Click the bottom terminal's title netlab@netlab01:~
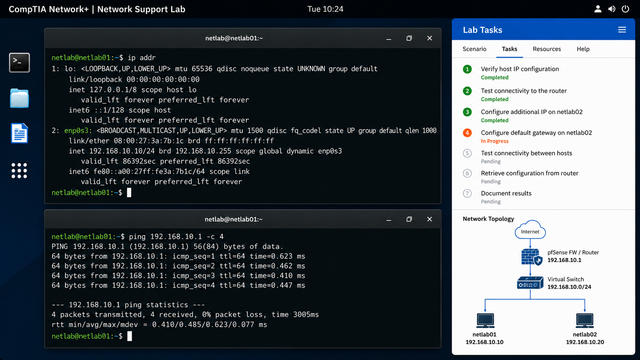The width and height of the screenshot is (640, 360). [233, 220]
